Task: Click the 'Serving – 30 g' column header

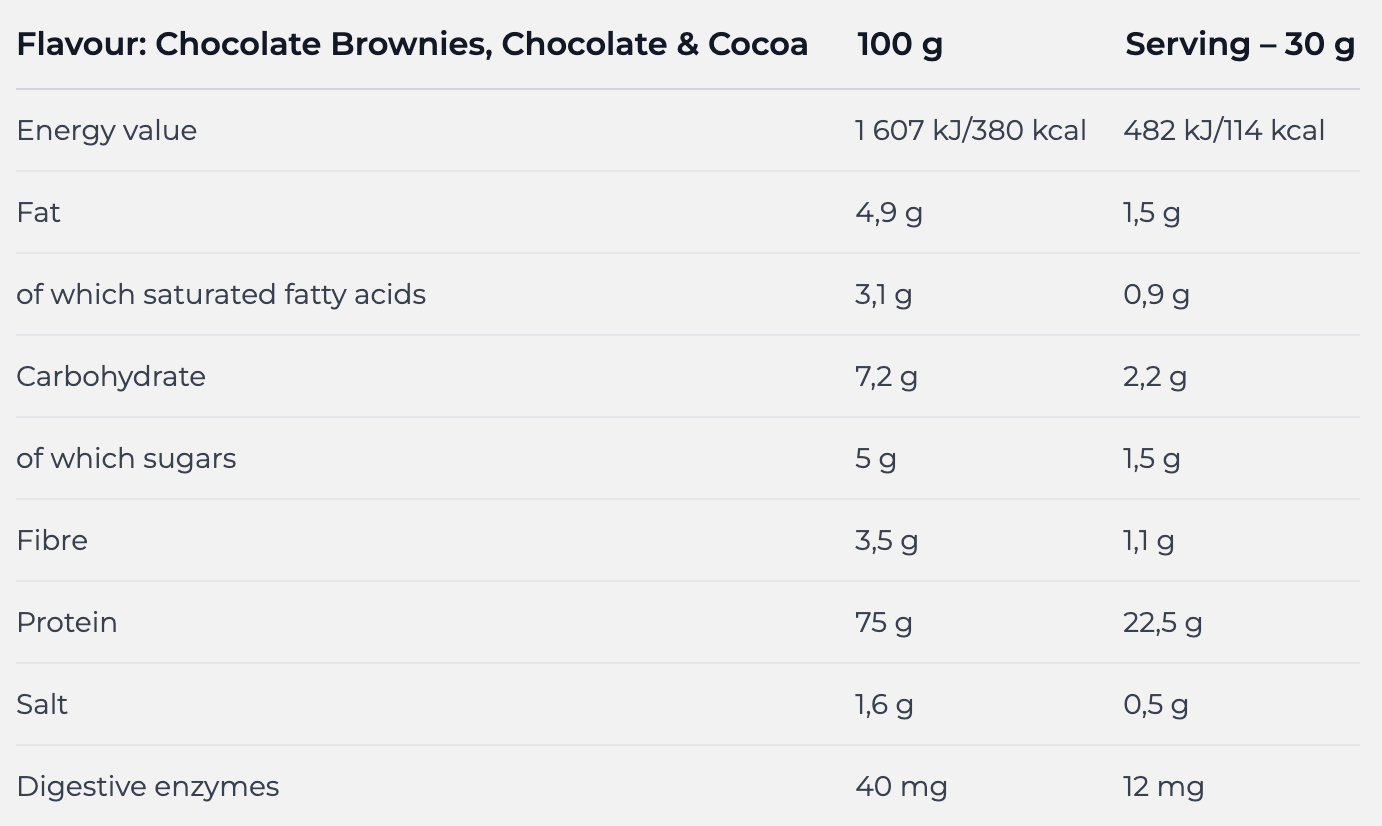Action: coord(1240,44)
